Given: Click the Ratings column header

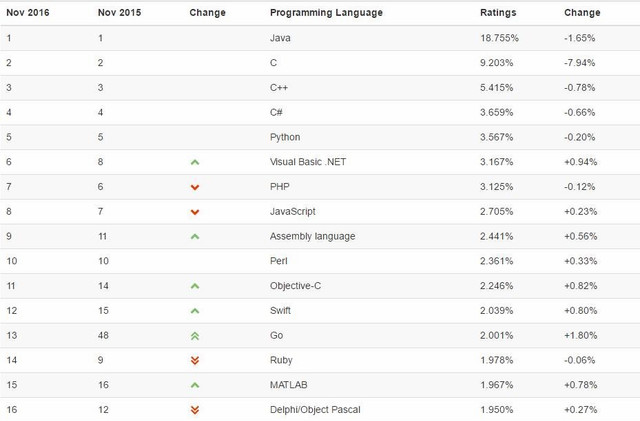Looking at the screenshot, I should click(x=499, y=13).
